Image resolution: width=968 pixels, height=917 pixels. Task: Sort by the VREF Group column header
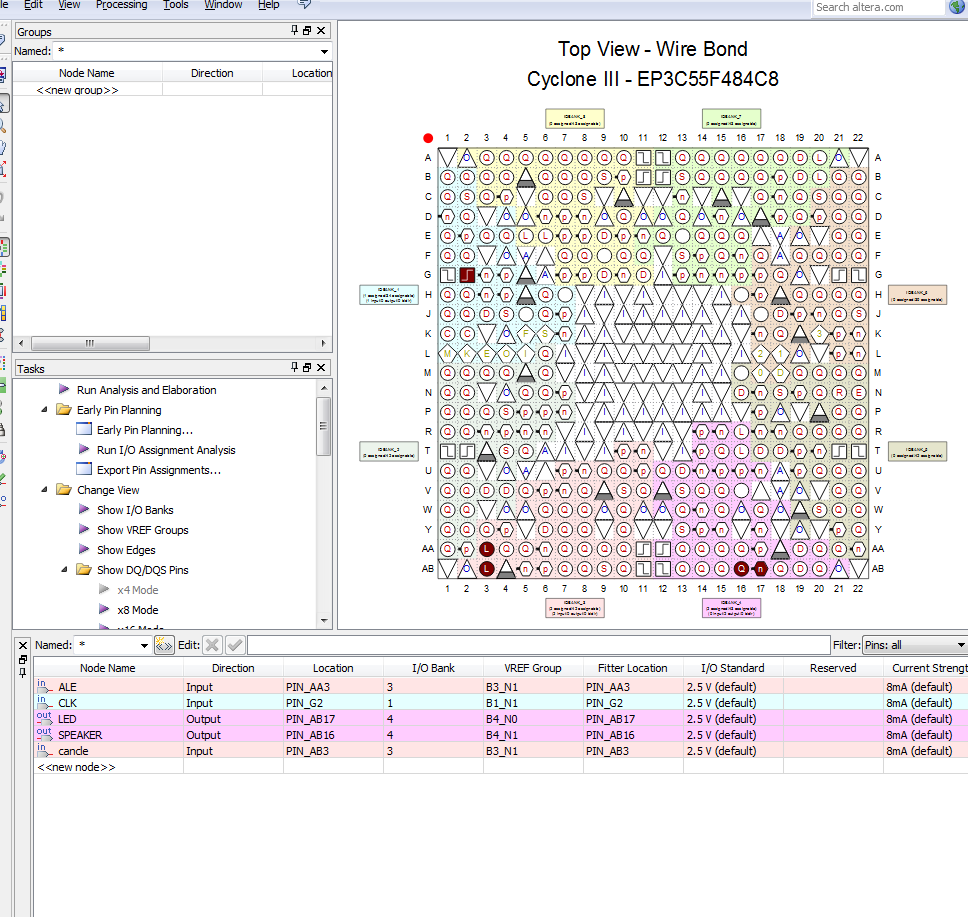tap(533, 668)
